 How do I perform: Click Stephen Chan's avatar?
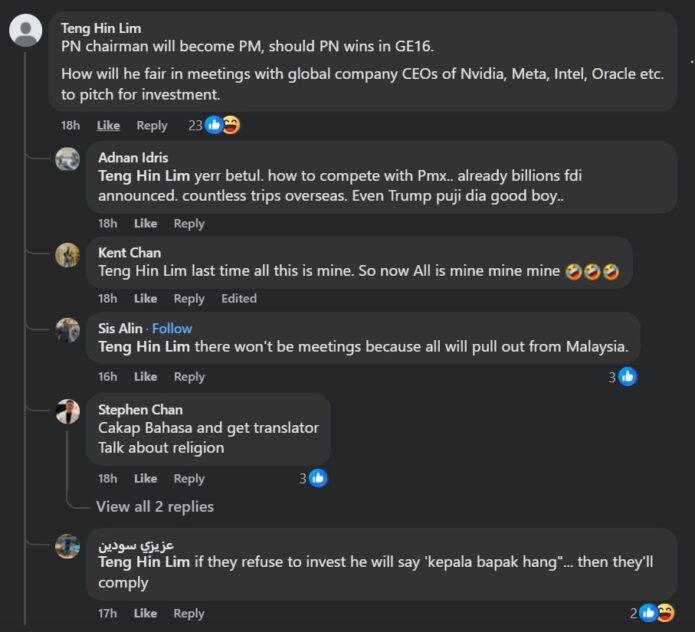click(x=67, y=411)
